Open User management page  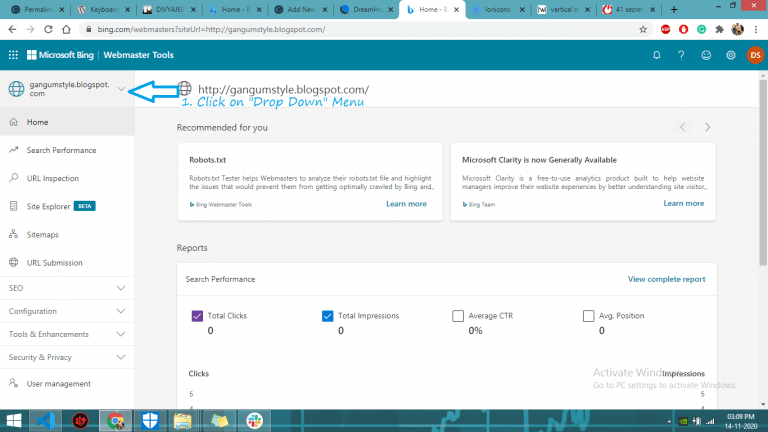(x=67, y=384)
